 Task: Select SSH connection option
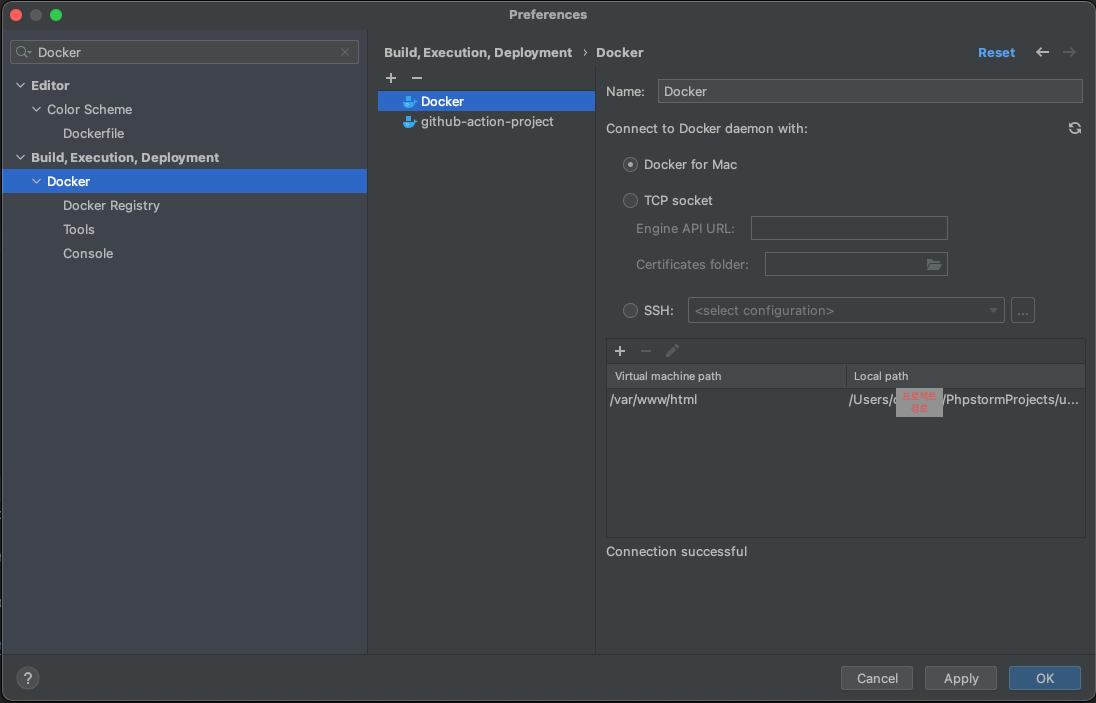click(x=630, y=310)
